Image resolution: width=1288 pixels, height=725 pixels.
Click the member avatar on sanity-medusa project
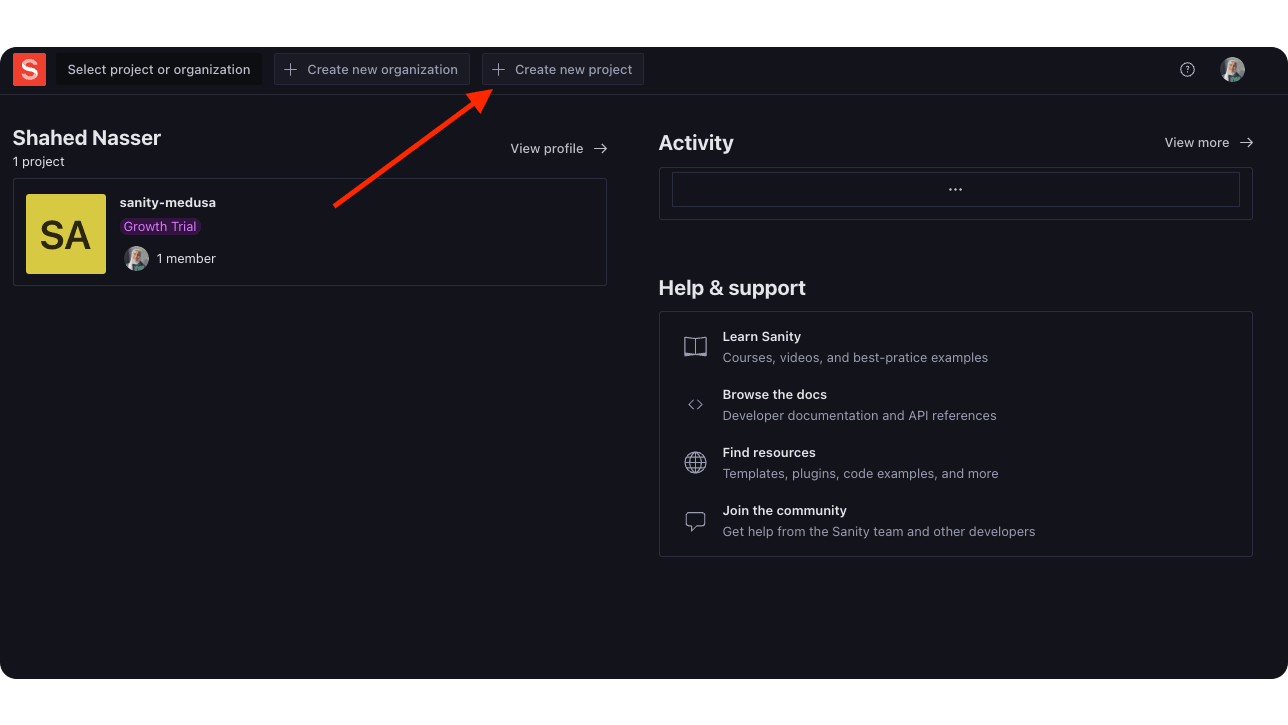tap(136, 258)
